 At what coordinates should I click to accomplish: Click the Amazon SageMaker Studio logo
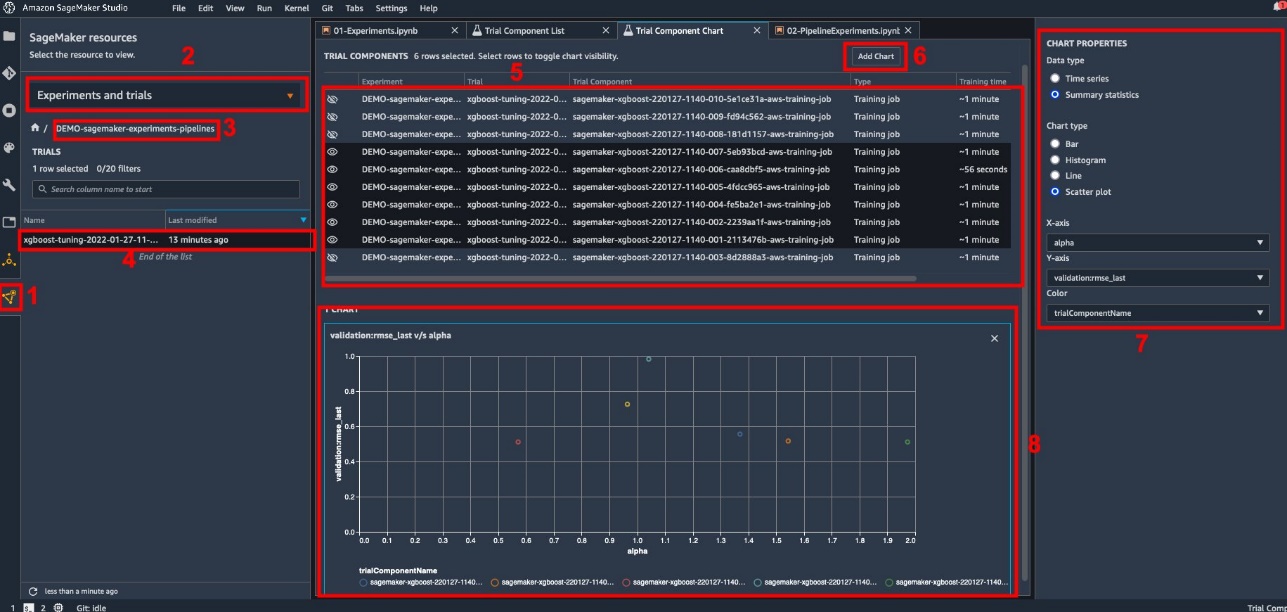[x=8, y=7]
